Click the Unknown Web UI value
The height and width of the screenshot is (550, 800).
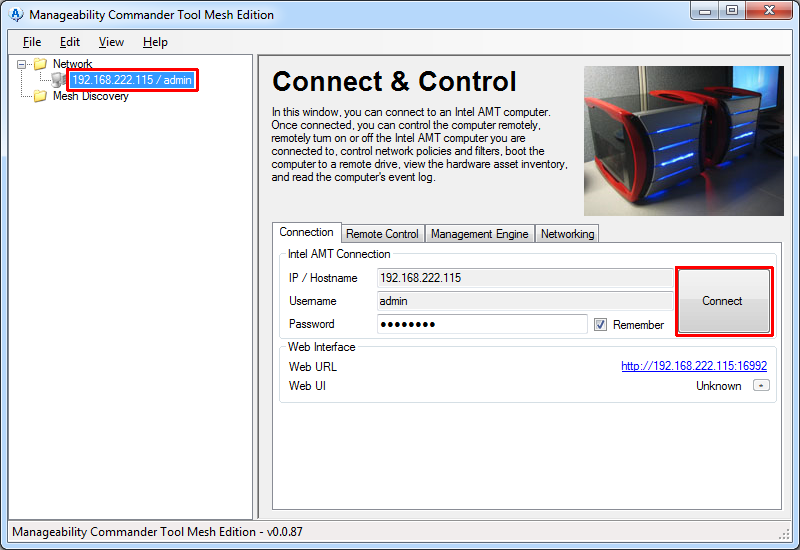point(718,386)
